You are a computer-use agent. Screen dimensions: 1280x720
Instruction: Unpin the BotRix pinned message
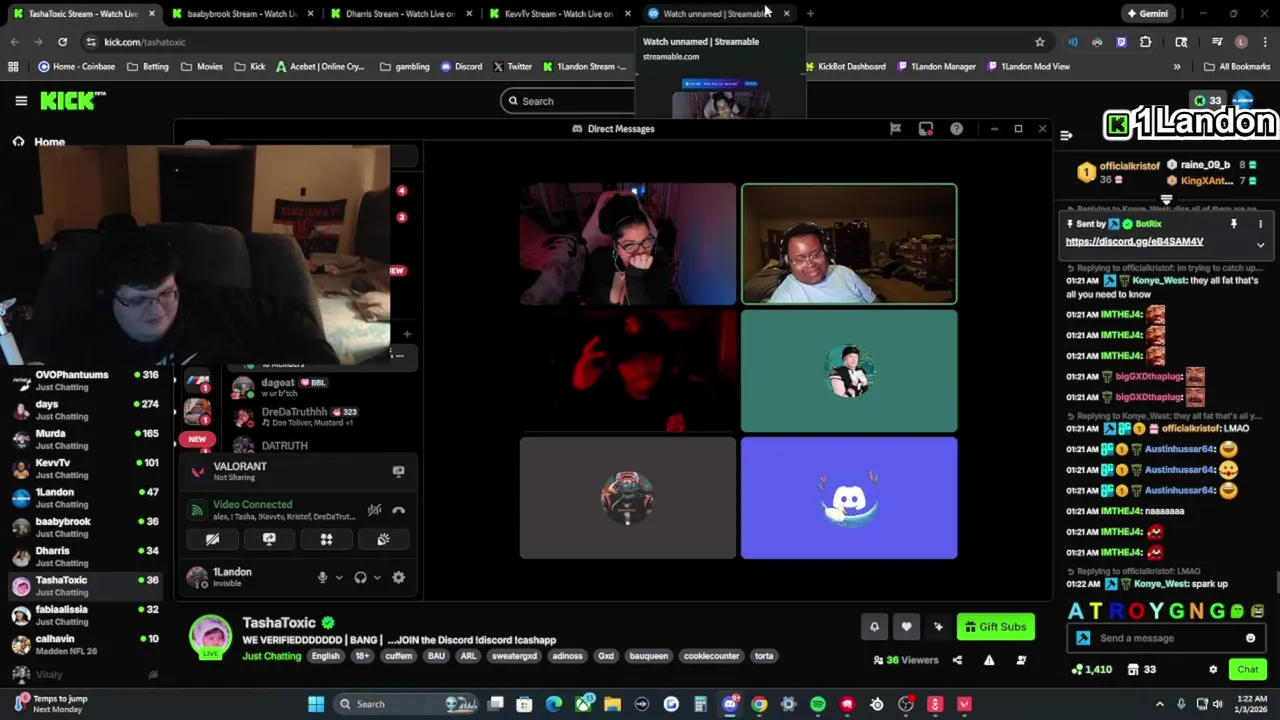coord(1234,224)
